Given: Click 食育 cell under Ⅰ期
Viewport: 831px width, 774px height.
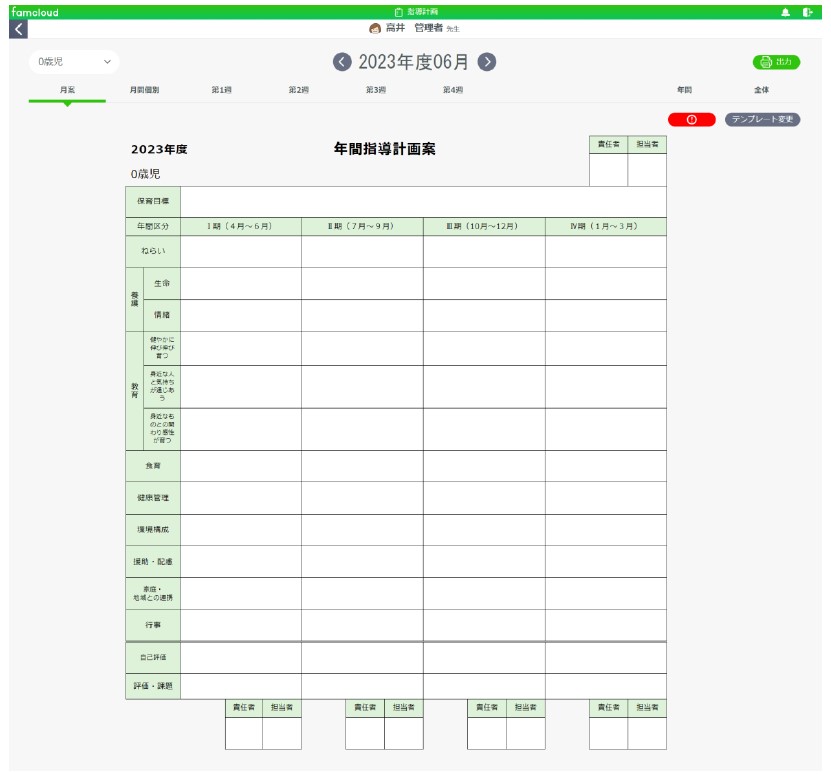Looking at the screenshot, I should 241,466.
